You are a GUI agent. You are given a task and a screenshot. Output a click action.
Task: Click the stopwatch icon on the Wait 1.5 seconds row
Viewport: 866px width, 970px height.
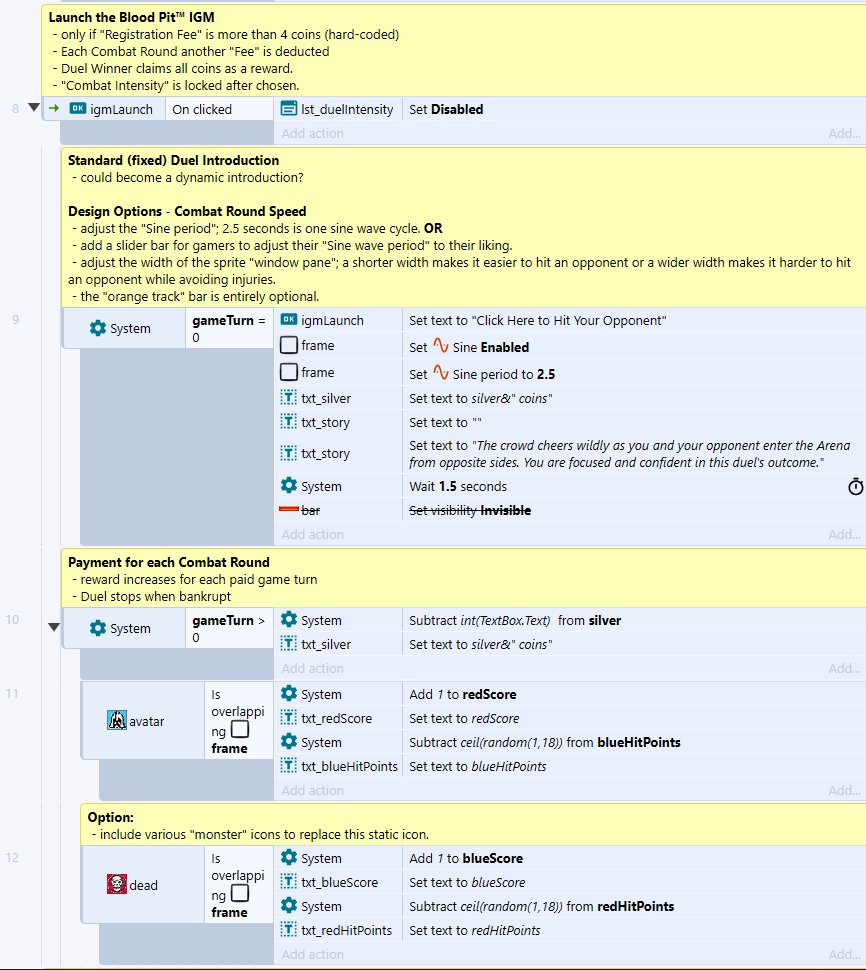(855, 487)
